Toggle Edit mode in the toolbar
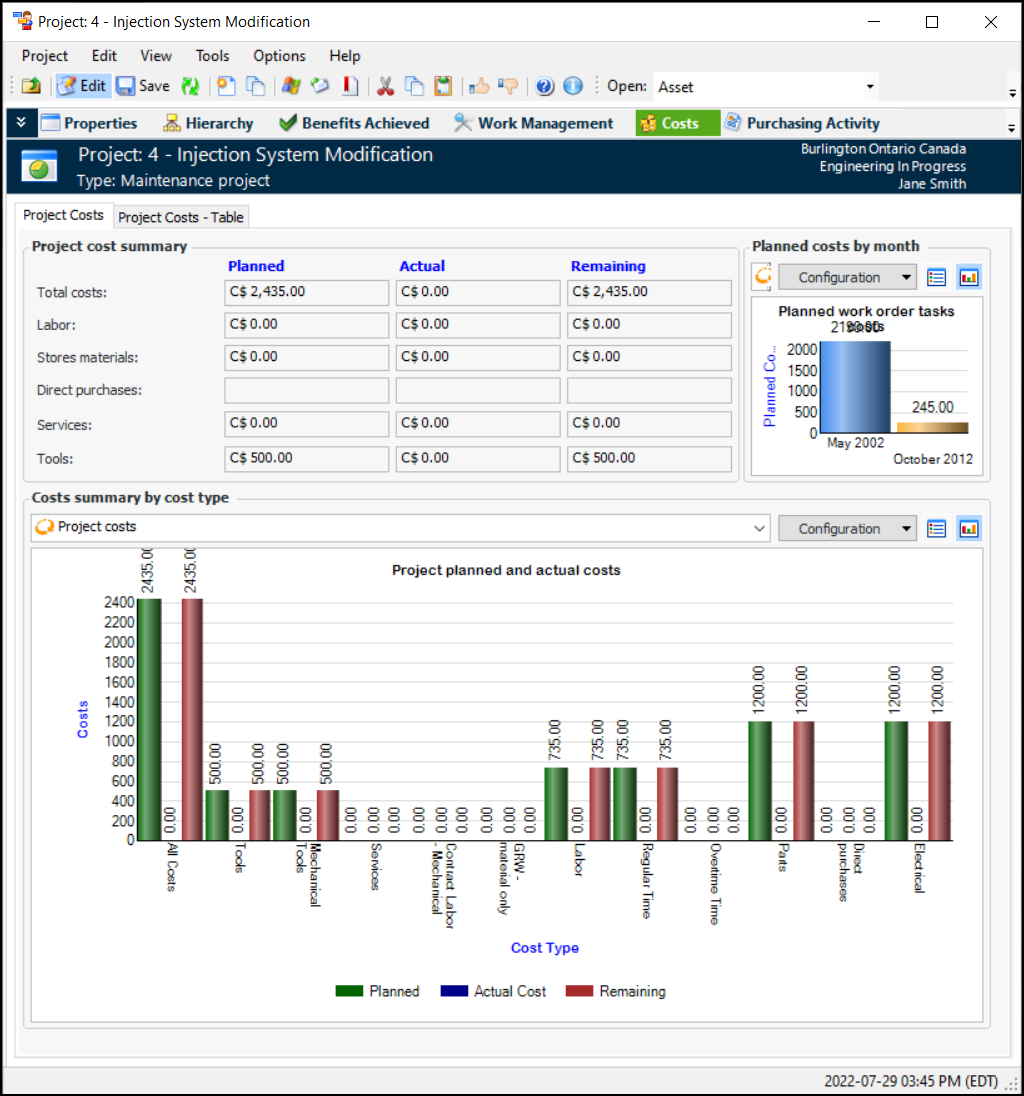 [82, 86]
